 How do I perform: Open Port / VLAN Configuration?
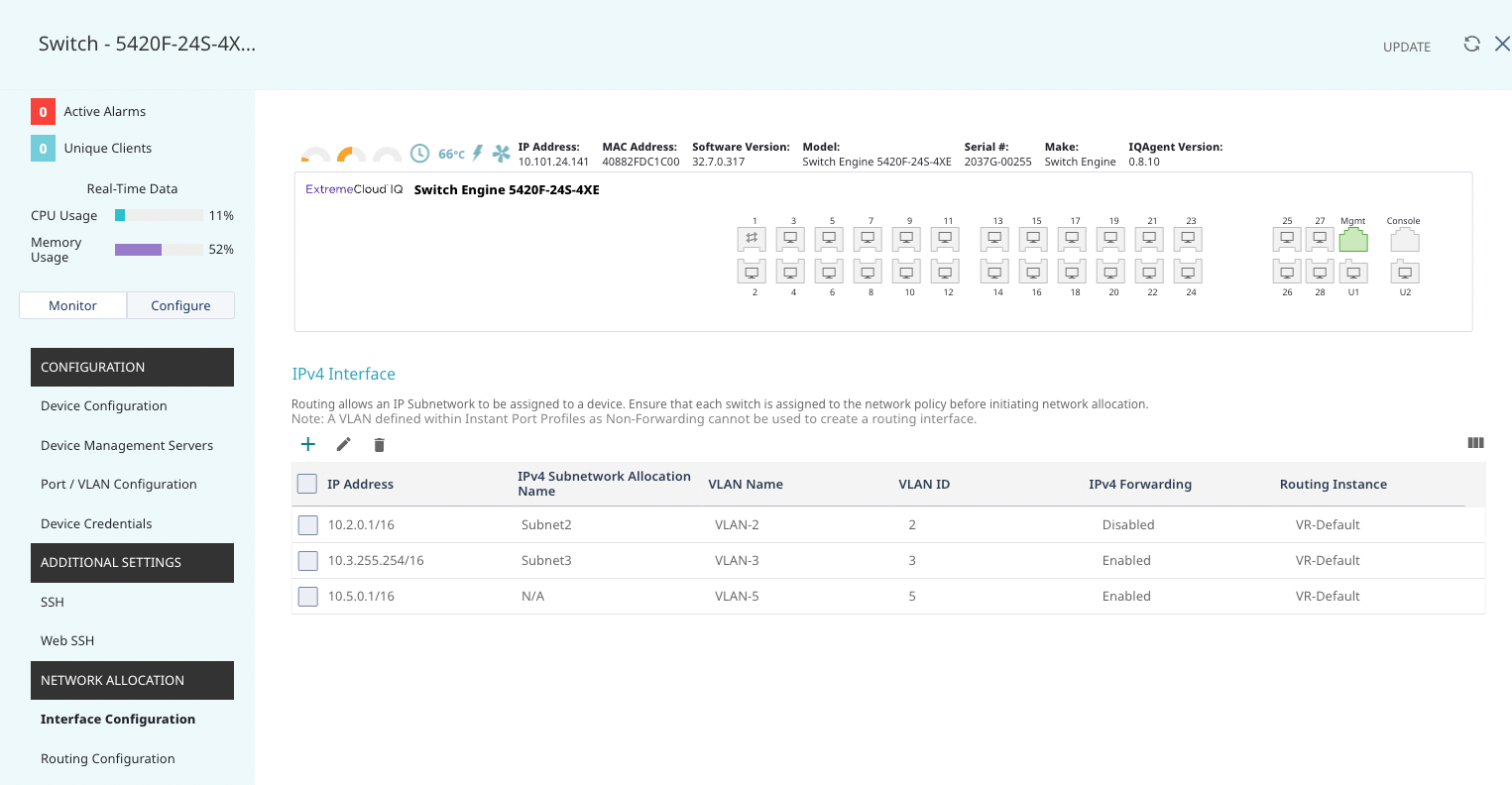click(x=119, y=485)
